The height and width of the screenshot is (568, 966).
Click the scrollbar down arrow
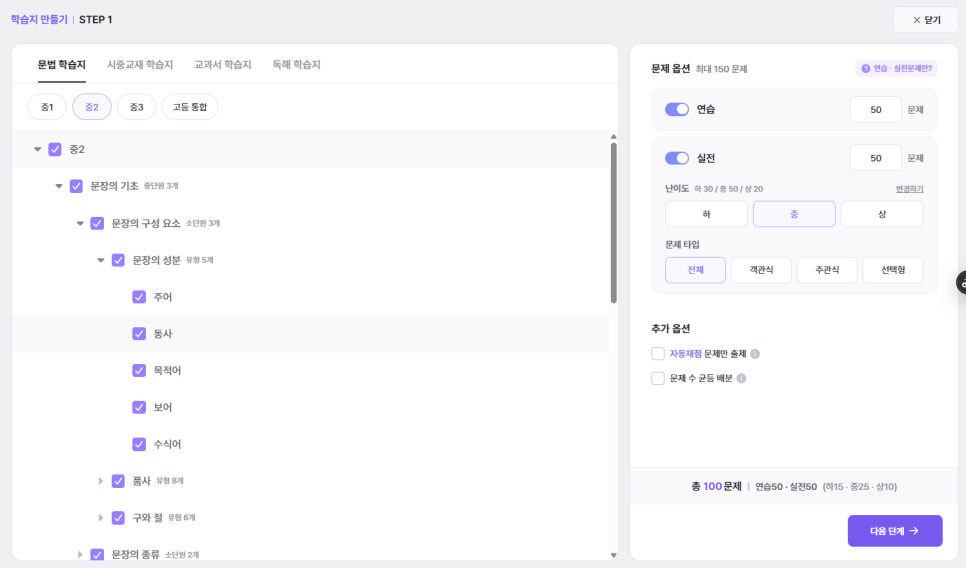click(614, 555)
